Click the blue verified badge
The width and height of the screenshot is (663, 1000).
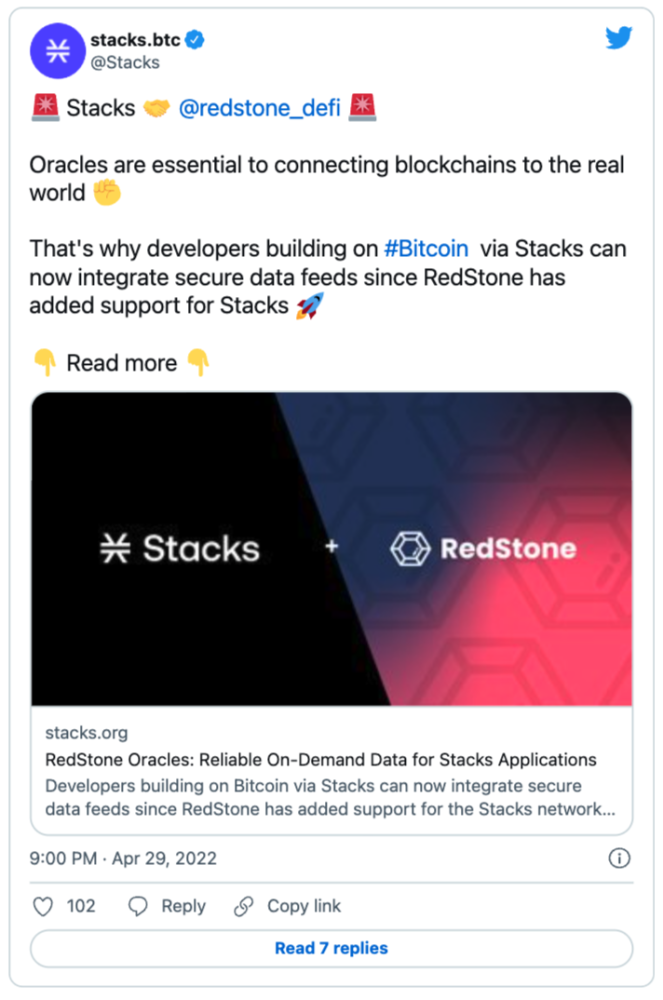194,40
